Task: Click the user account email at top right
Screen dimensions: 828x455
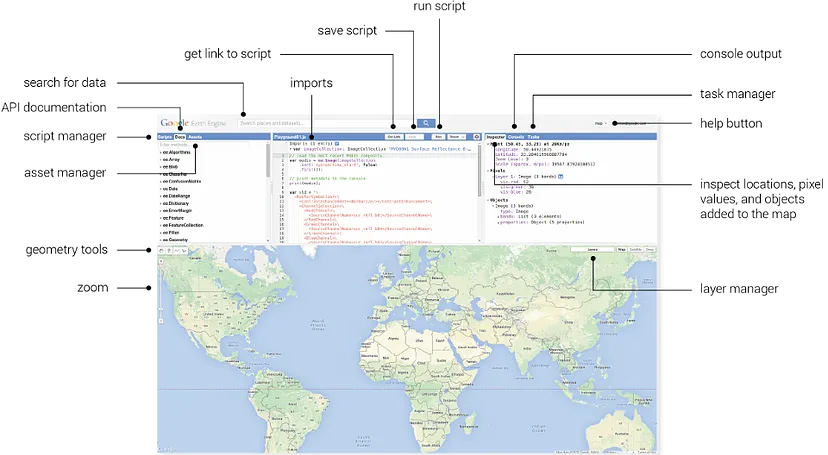Action: coord(632,124)
